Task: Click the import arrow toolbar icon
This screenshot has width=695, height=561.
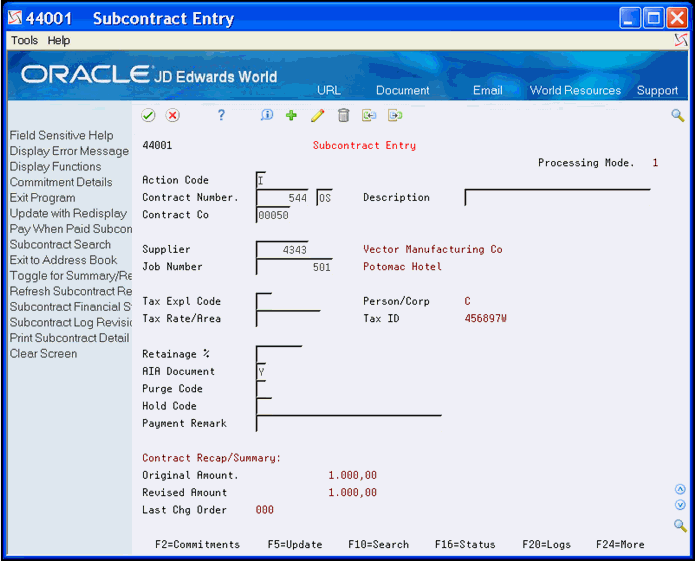Action: tap(369, 115)
